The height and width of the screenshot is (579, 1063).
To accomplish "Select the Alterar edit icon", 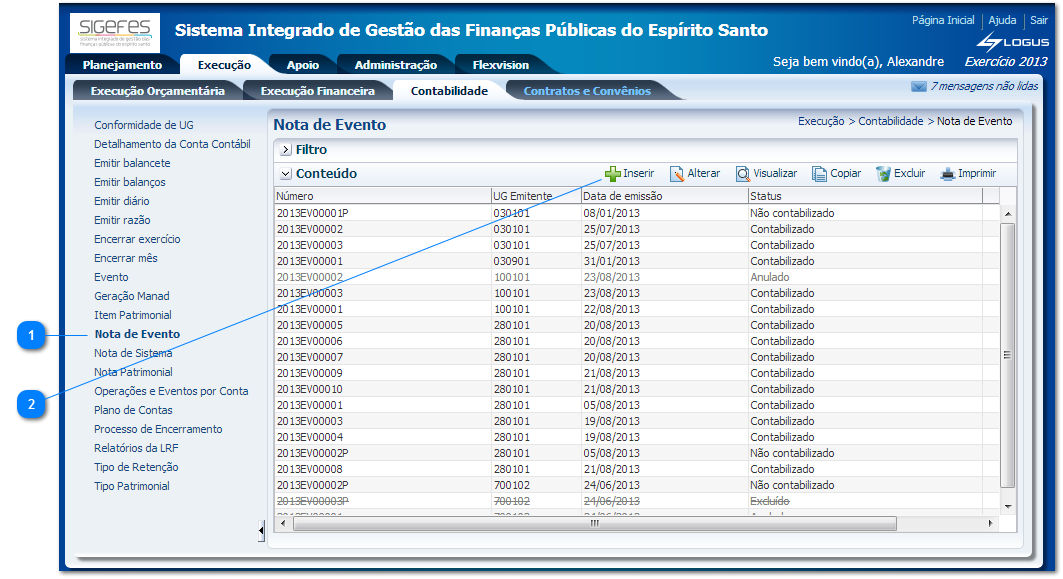I will pyautogui.click(x=675, y=172).
